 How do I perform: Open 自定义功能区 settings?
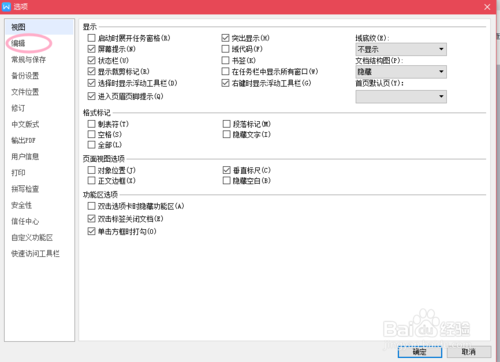[32, 237]
